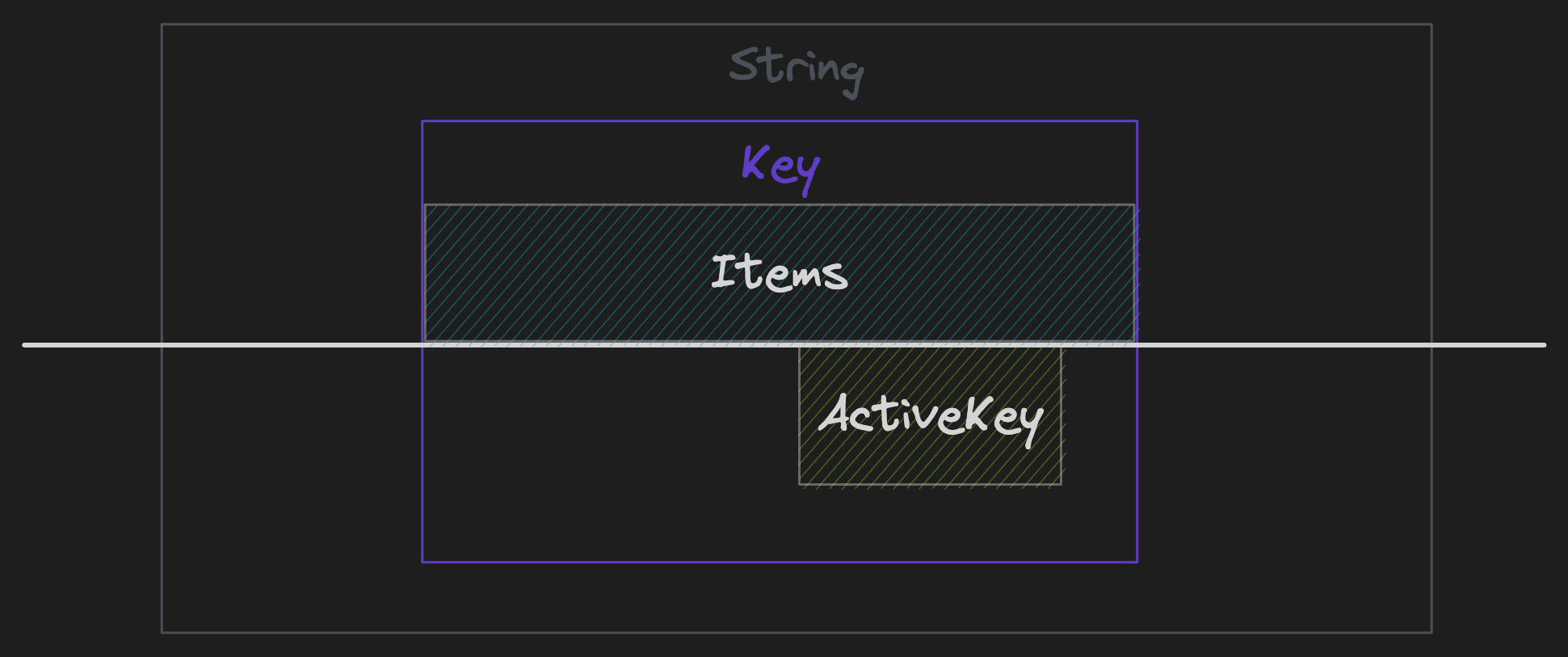Click the Items rectangle's top border
This screenshot has height=657, width=1568.
click(780, 205)
